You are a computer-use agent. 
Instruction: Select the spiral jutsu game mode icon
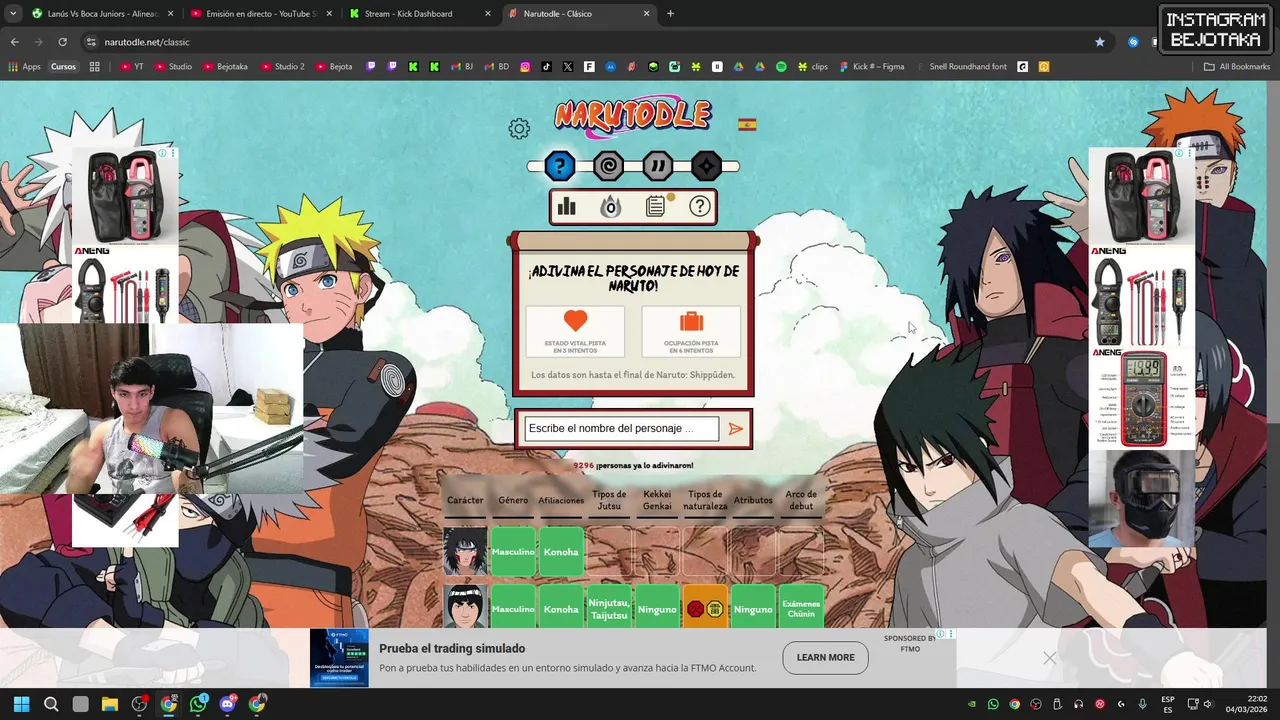click(608, 166)
